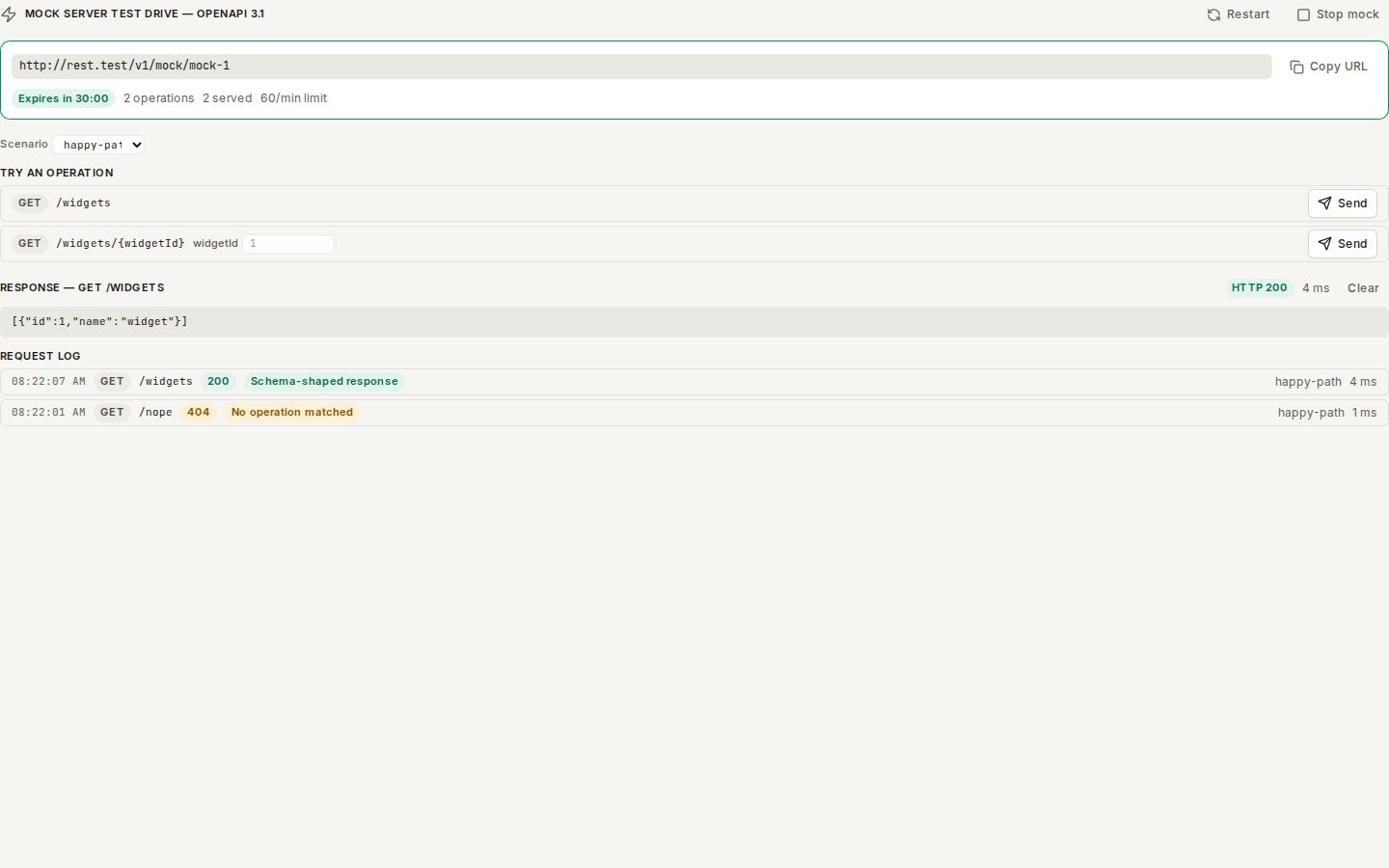Image resolution: width=1389 pixels, height=868 pixels.
Task: Click the happy-path label in the /nope row
Action: [1312, 413]
